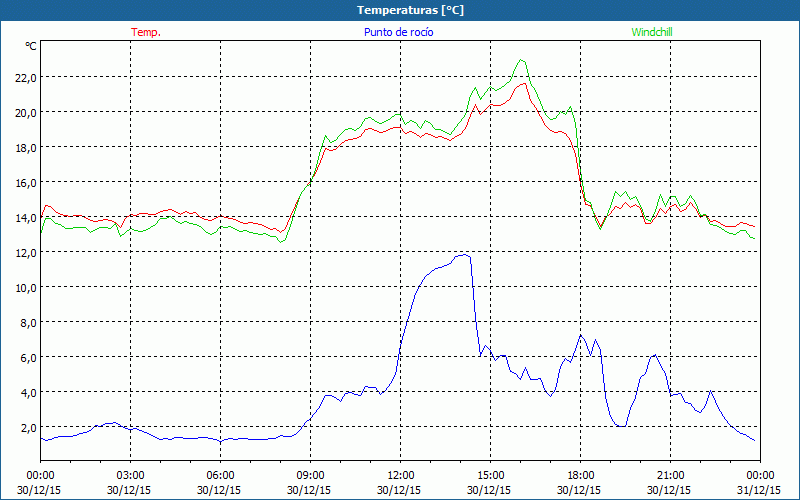800x500 pixels.
Task: Click the 18:00 time label on the x-axis
Action: (581, 476)
